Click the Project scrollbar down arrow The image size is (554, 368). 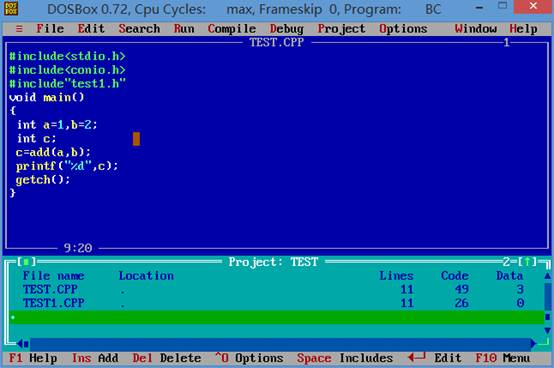pyautogui.click(x=547, y=331)
